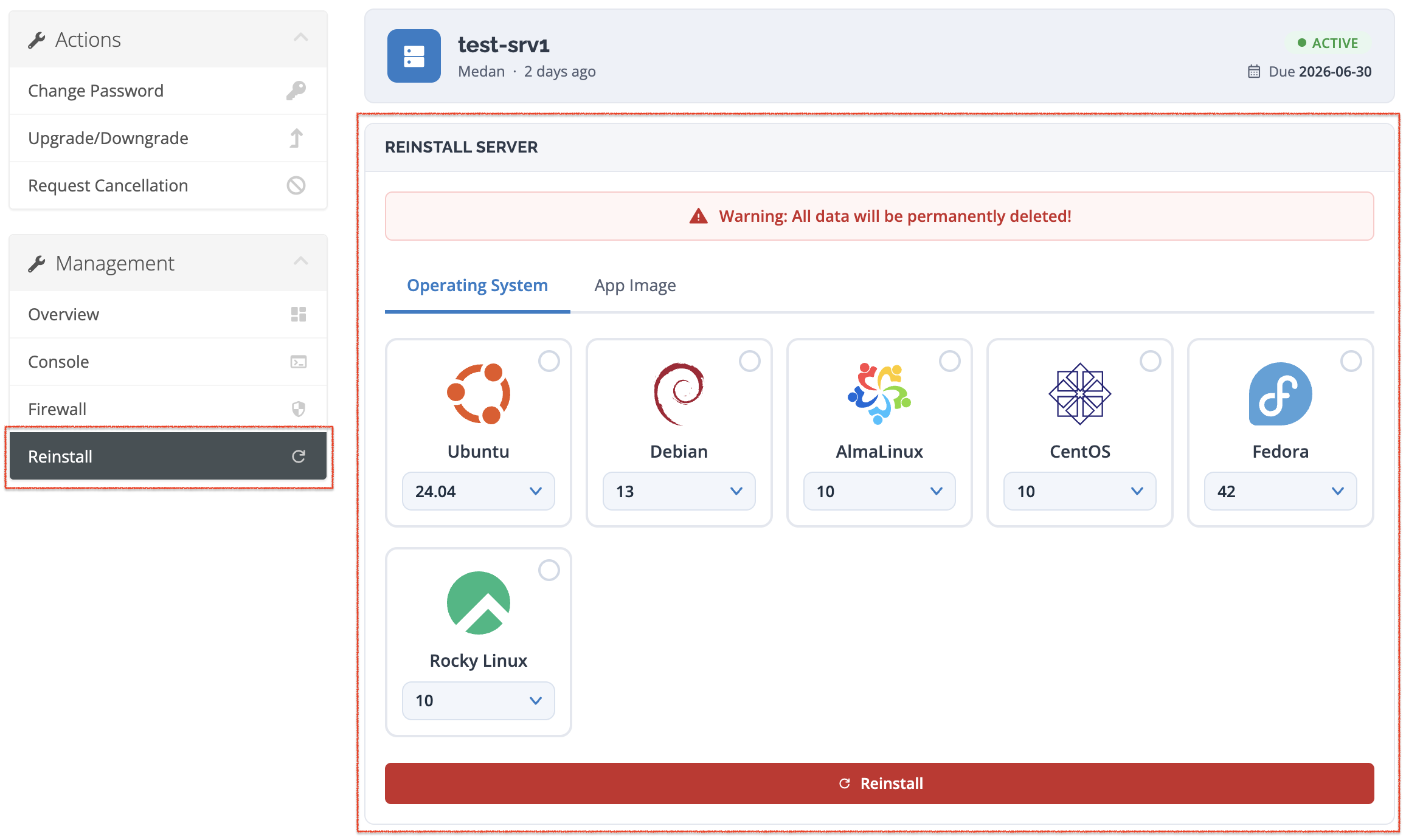The image size is (1406, 840).
Task: Click the AlmaLinux logo
Action: [x=879, y=393]
